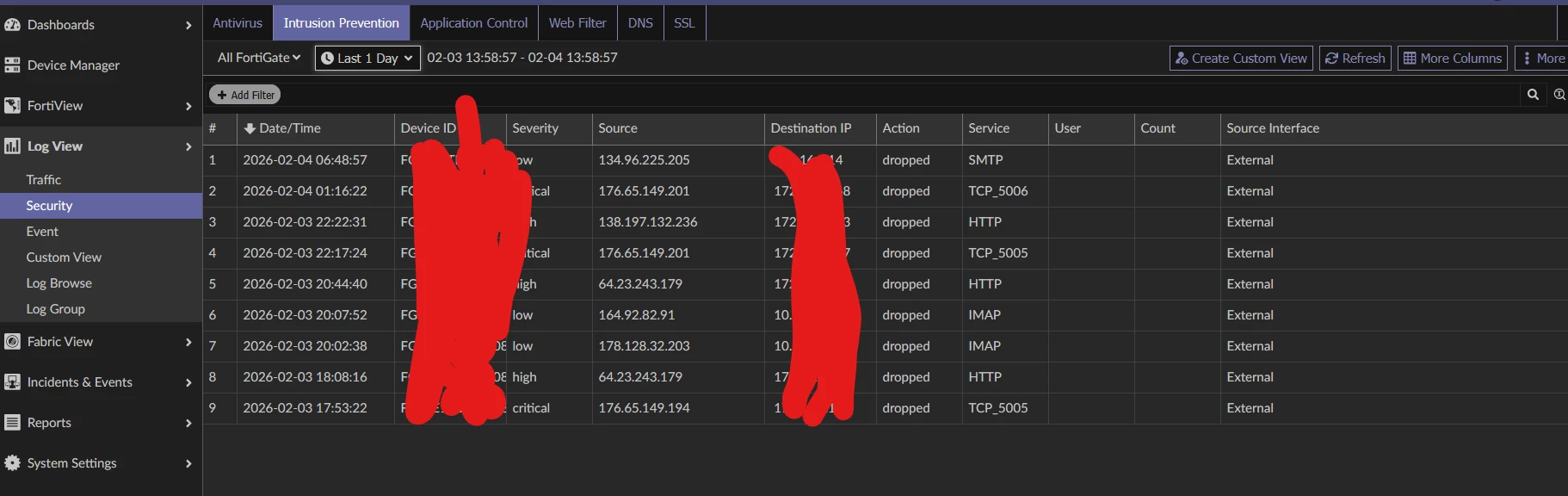
Task: Switch to the Web Filter tab
Action: 577,23
